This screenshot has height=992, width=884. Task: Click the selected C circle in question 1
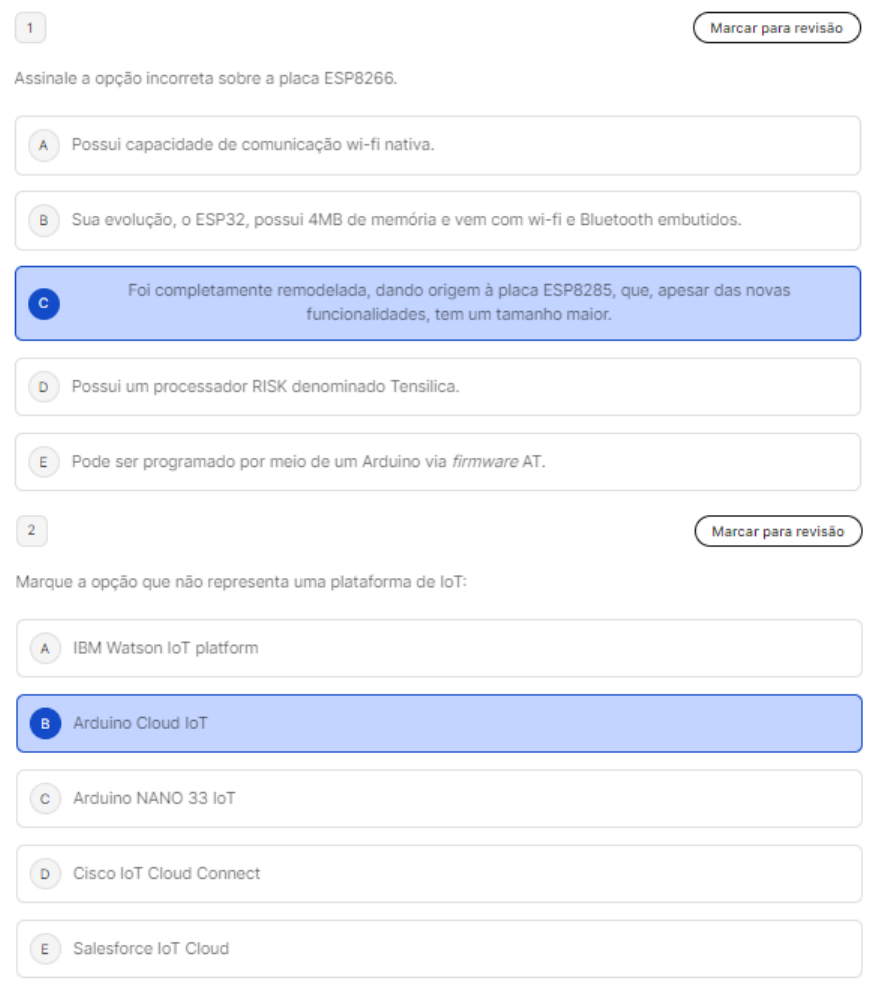point(43,303)
